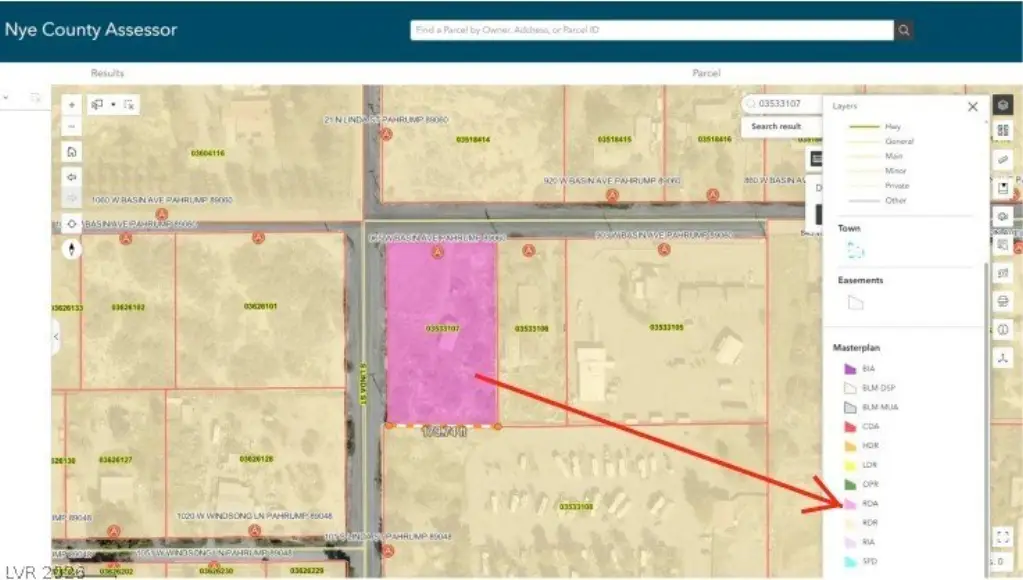Focus the Find a Parcel search box
Viewport: 1023px width, 580px height.
coord(652,30)
